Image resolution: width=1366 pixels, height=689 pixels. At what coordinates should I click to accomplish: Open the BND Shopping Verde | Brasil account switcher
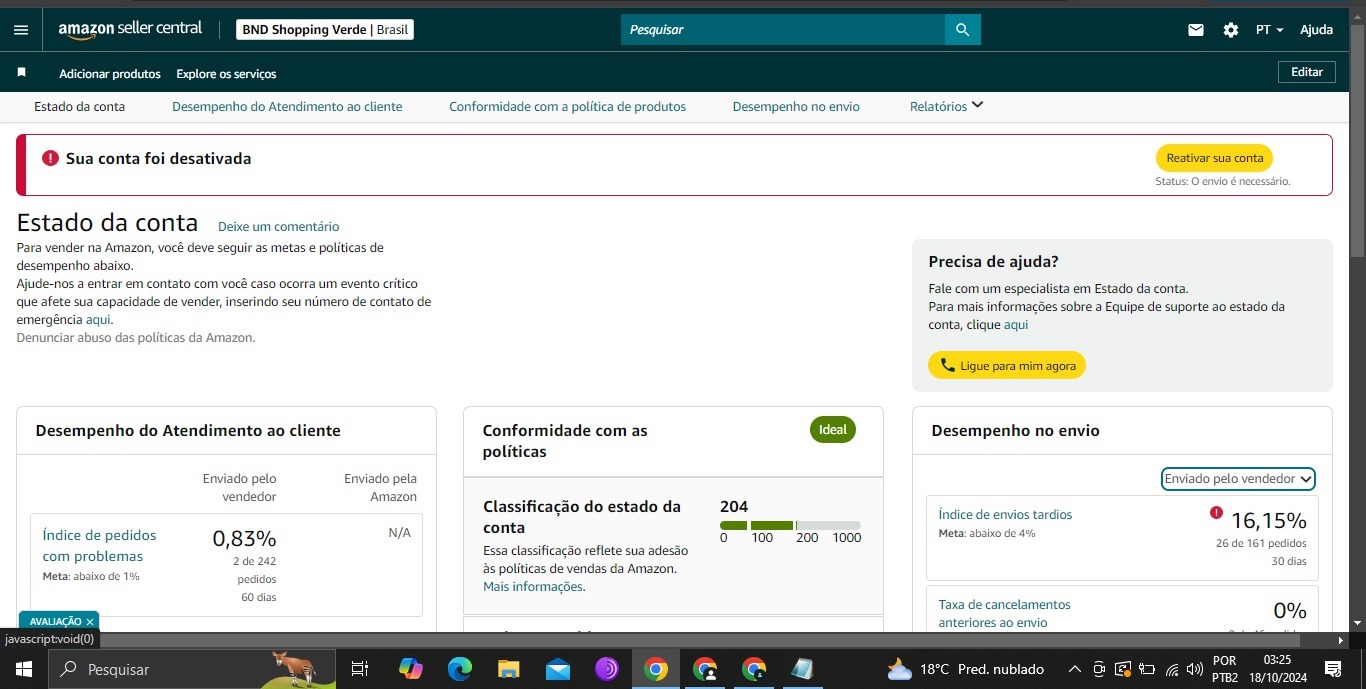pyautogui.click(x=325, y=30)
